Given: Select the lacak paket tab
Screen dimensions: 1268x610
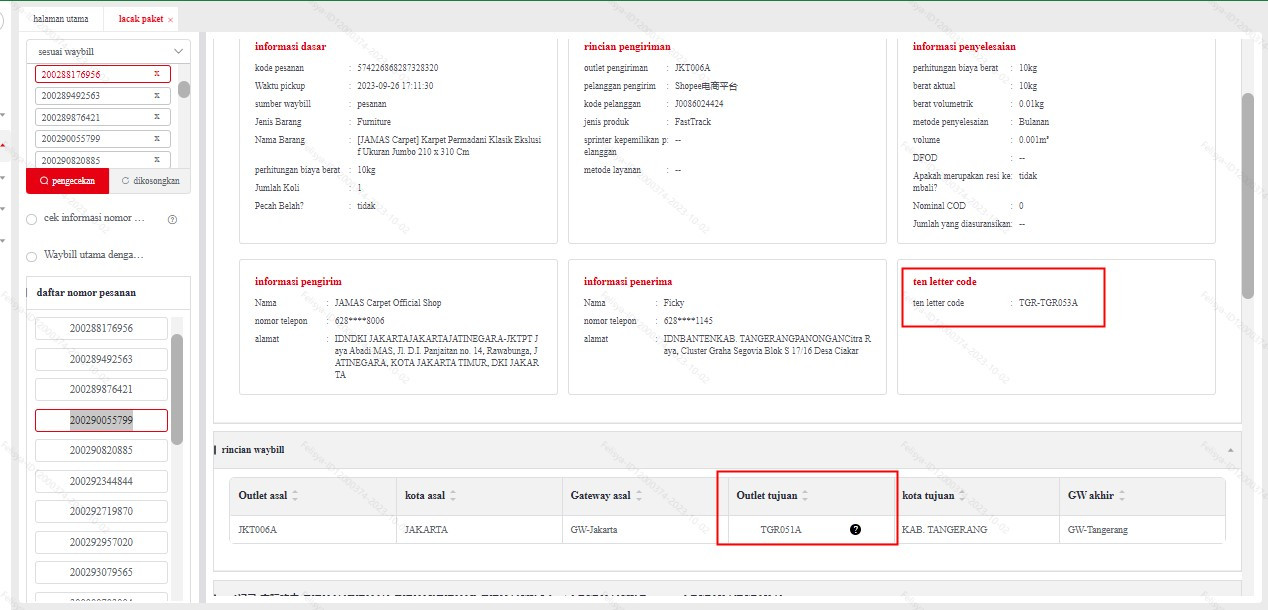Looking at the screenshot, I should pos(140,19).
